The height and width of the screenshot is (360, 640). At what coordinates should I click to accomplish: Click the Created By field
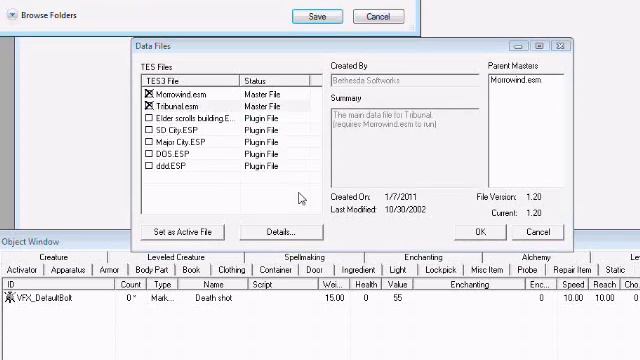[x=404, y=80]
